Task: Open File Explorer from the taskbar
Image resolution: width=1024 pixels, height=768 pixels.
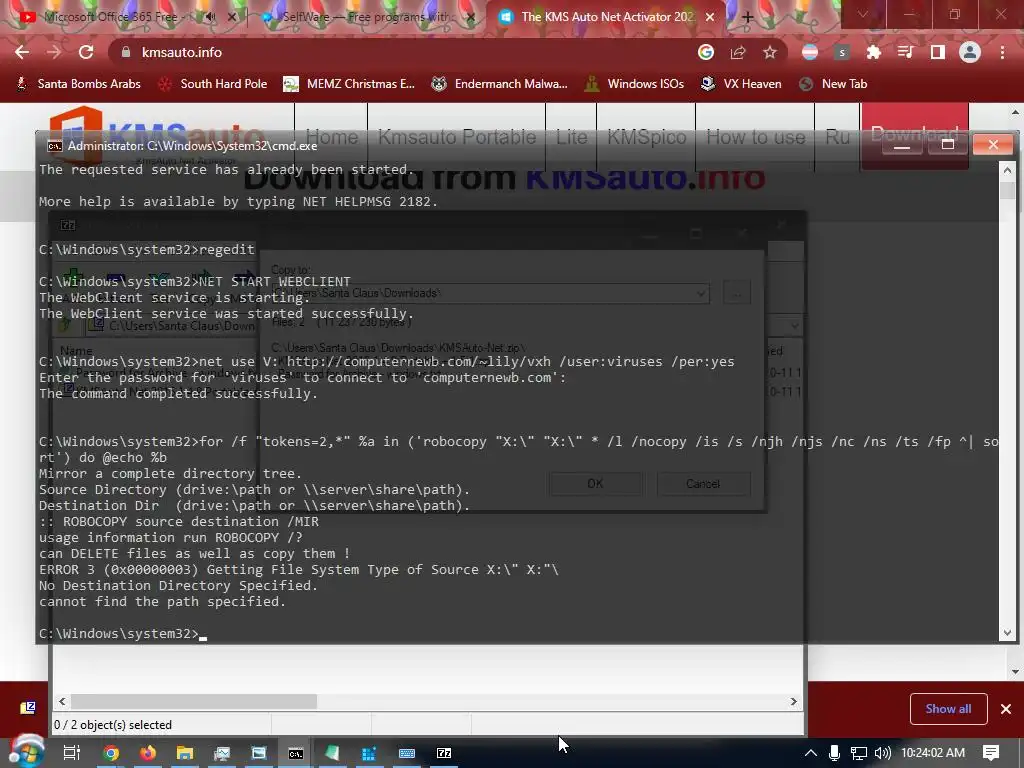Action: (x=185, y=753)
